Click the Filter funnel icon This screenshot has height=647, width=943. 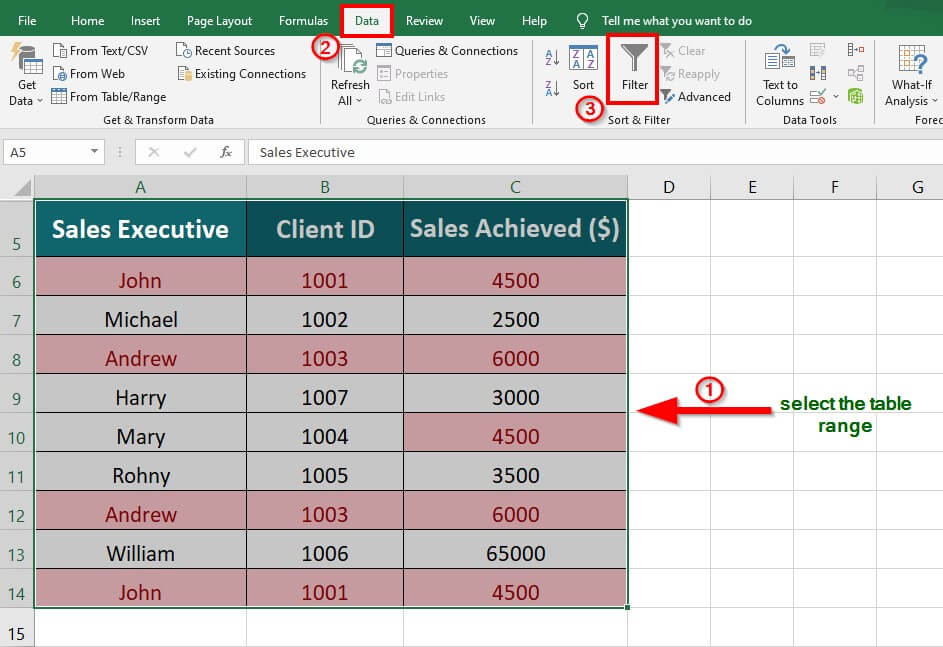pos(634,60)
